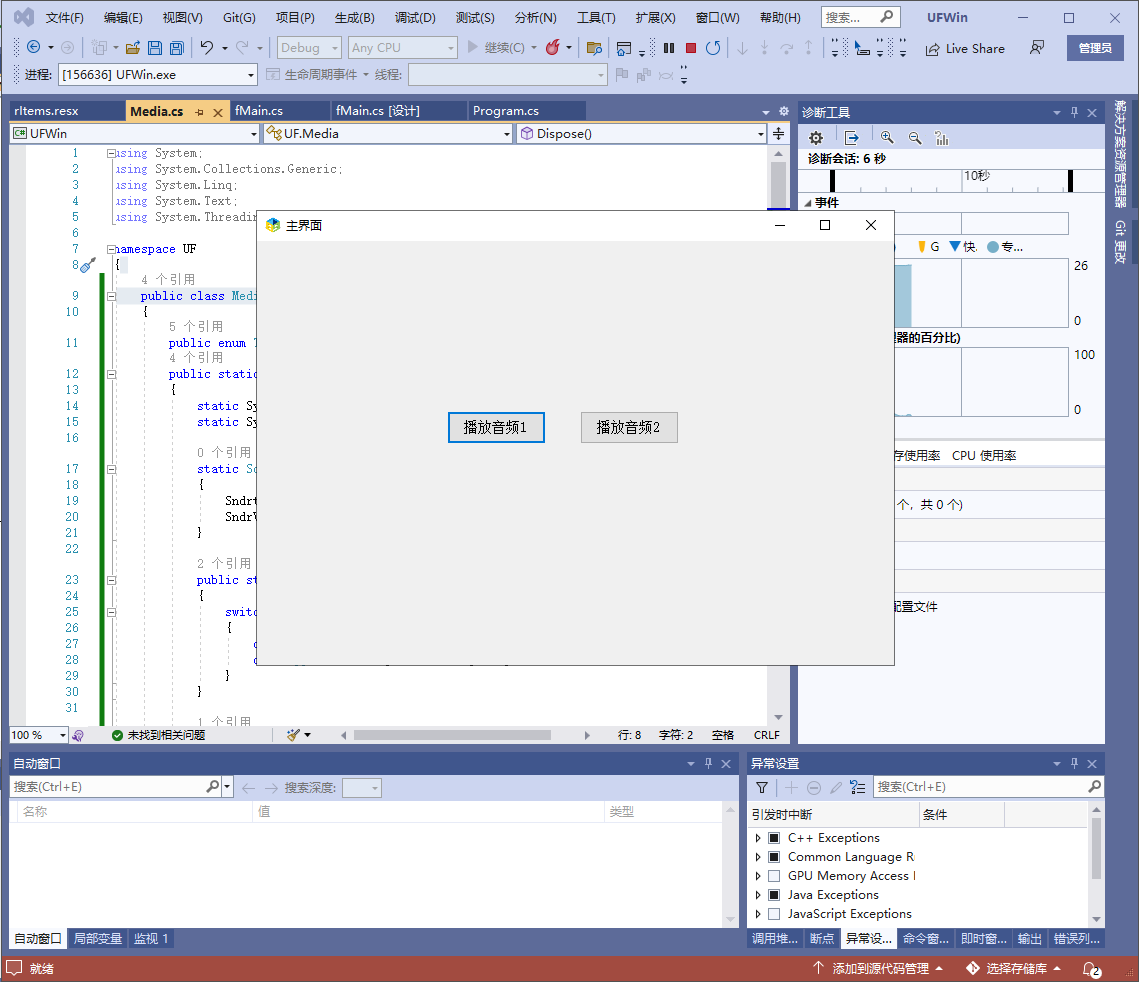Click the Undo arrow icon

[207, 48]
